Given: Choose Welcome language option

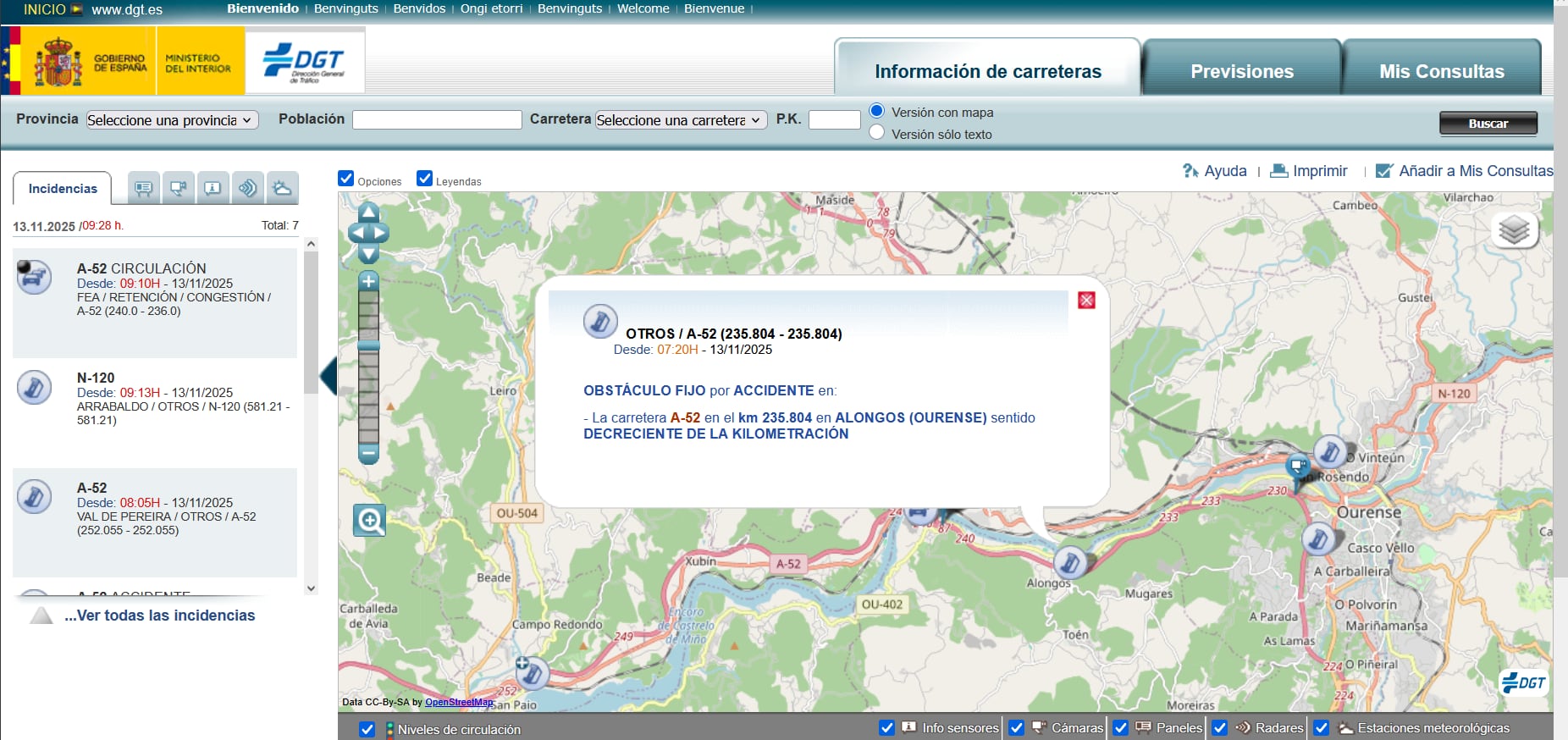Looking at the screenshot, I should click(643, 8).
